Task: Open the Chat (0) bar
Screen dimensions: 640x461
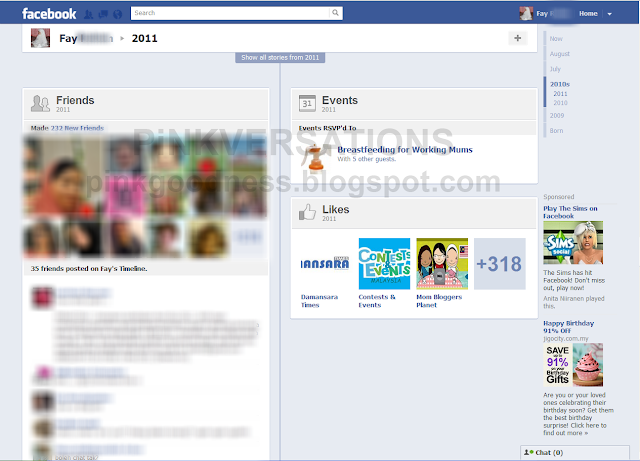Action: point(575,452)
